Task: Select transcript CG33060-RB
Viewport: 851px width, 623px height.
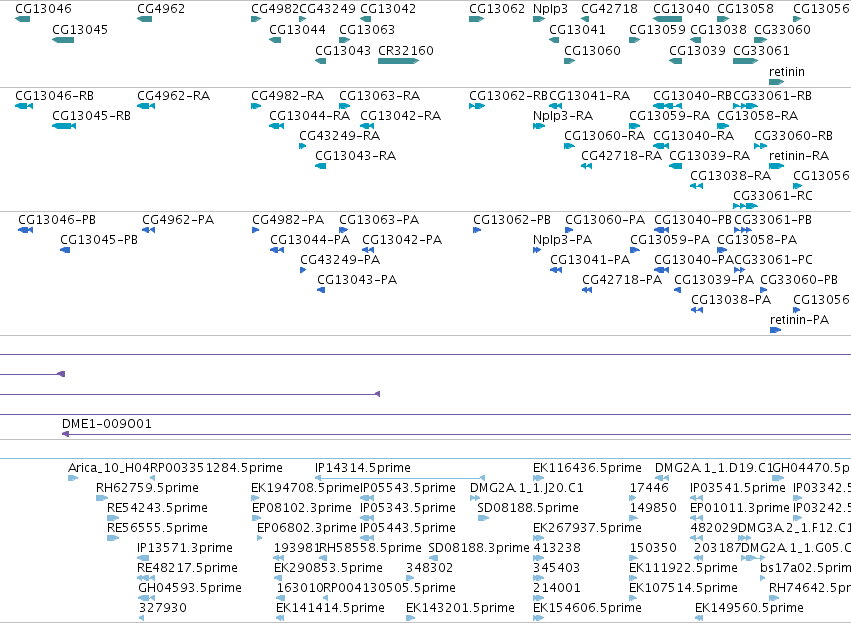Action: click(x=793, y=136)
